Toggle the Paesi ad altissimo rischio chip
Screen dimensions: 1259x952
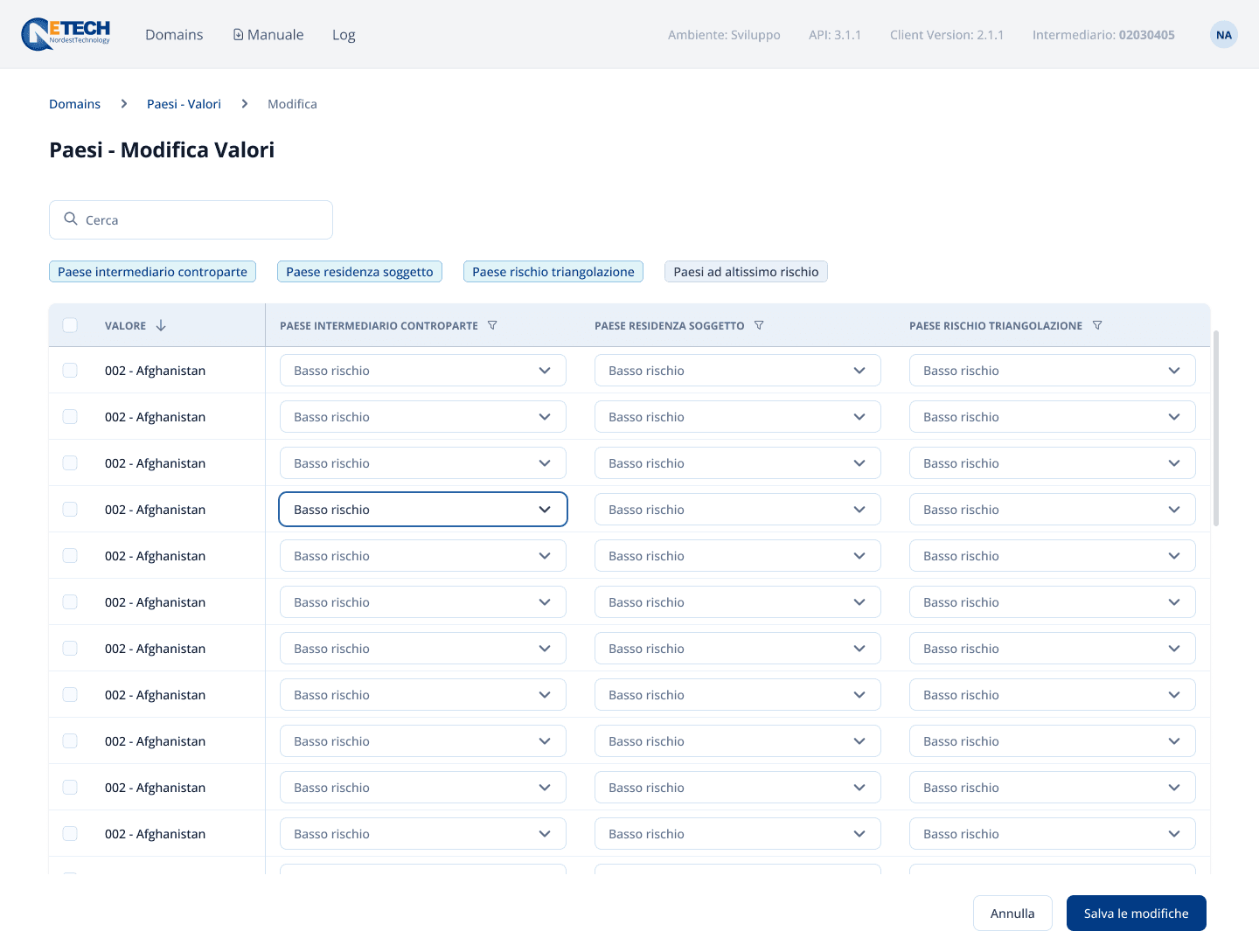(x=746, y=272)
